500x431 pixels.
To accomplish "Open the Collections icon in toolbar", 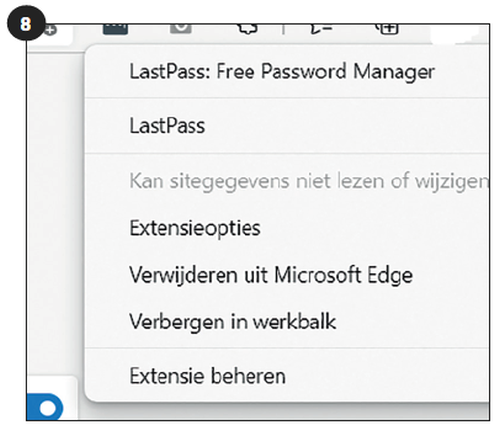I will point(387,29).
